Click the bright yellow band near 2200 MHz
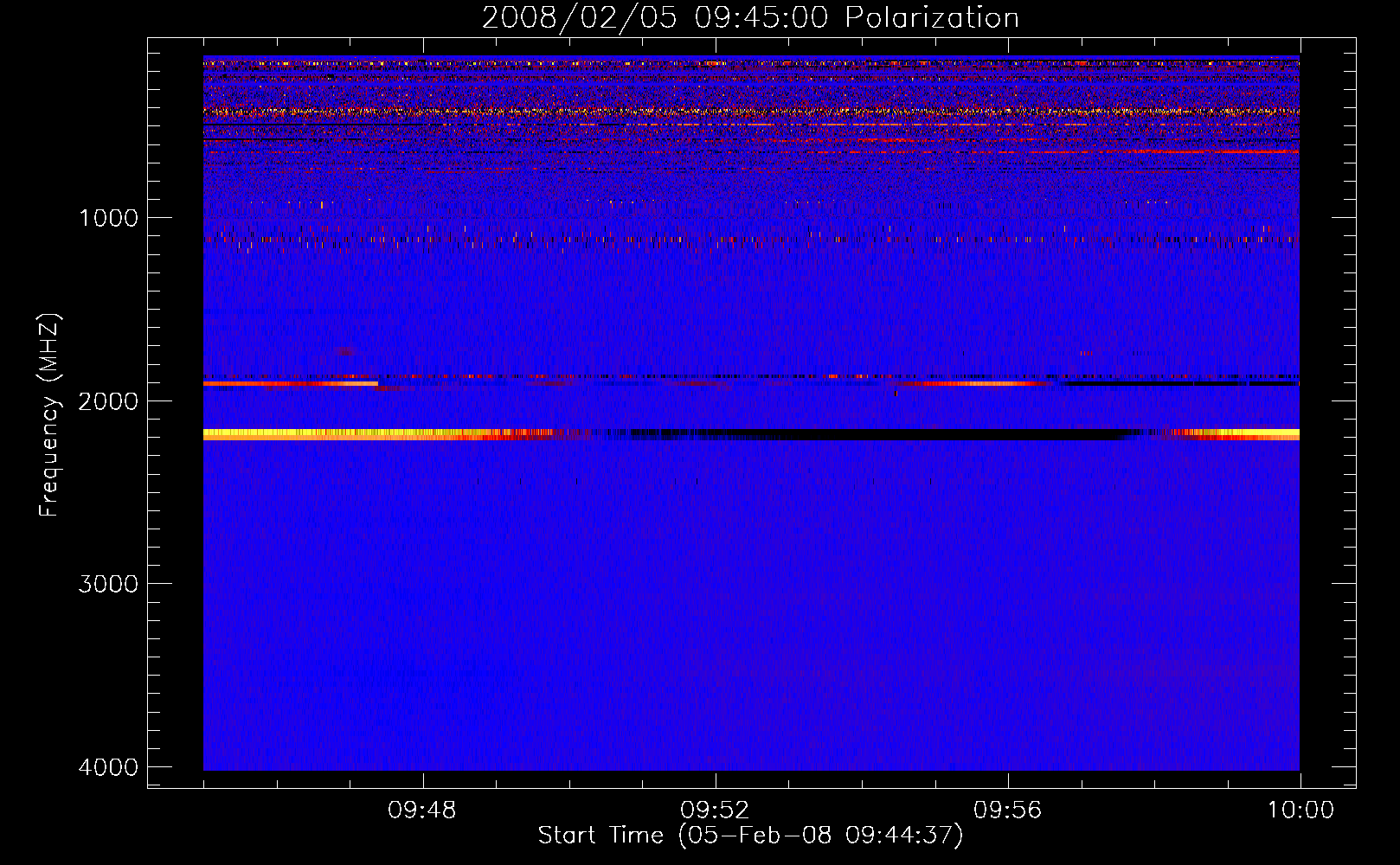Viewport: 1400px width, 865px height. [x=346, y=434]
